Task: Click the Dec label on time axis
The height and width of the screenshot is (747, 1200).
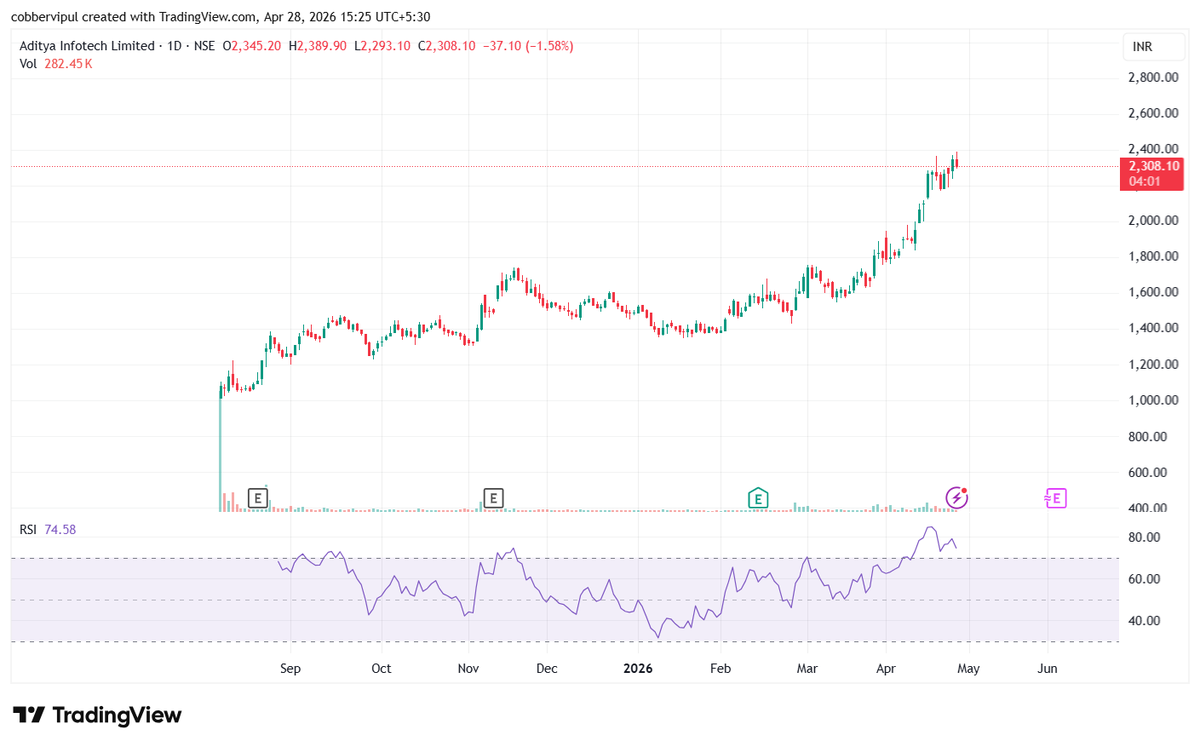Action: [x=546, y=668]
